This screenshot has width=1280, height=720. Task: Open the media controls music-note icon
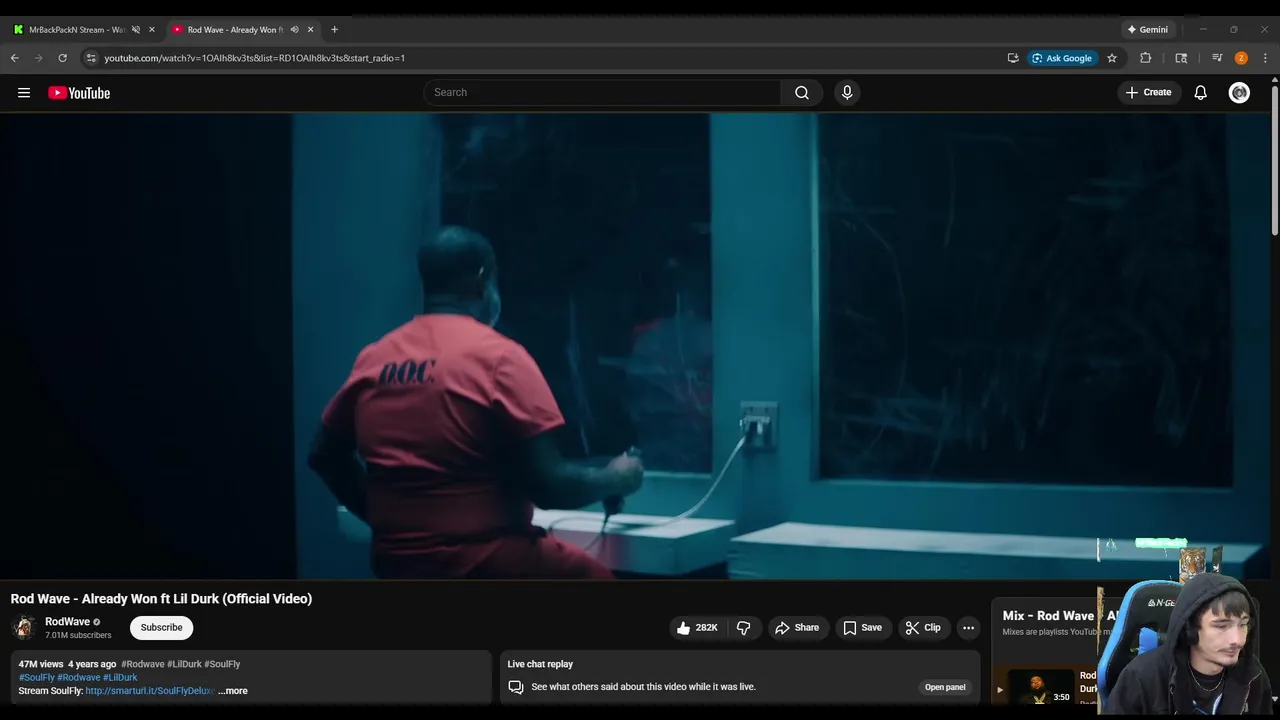1217,58
